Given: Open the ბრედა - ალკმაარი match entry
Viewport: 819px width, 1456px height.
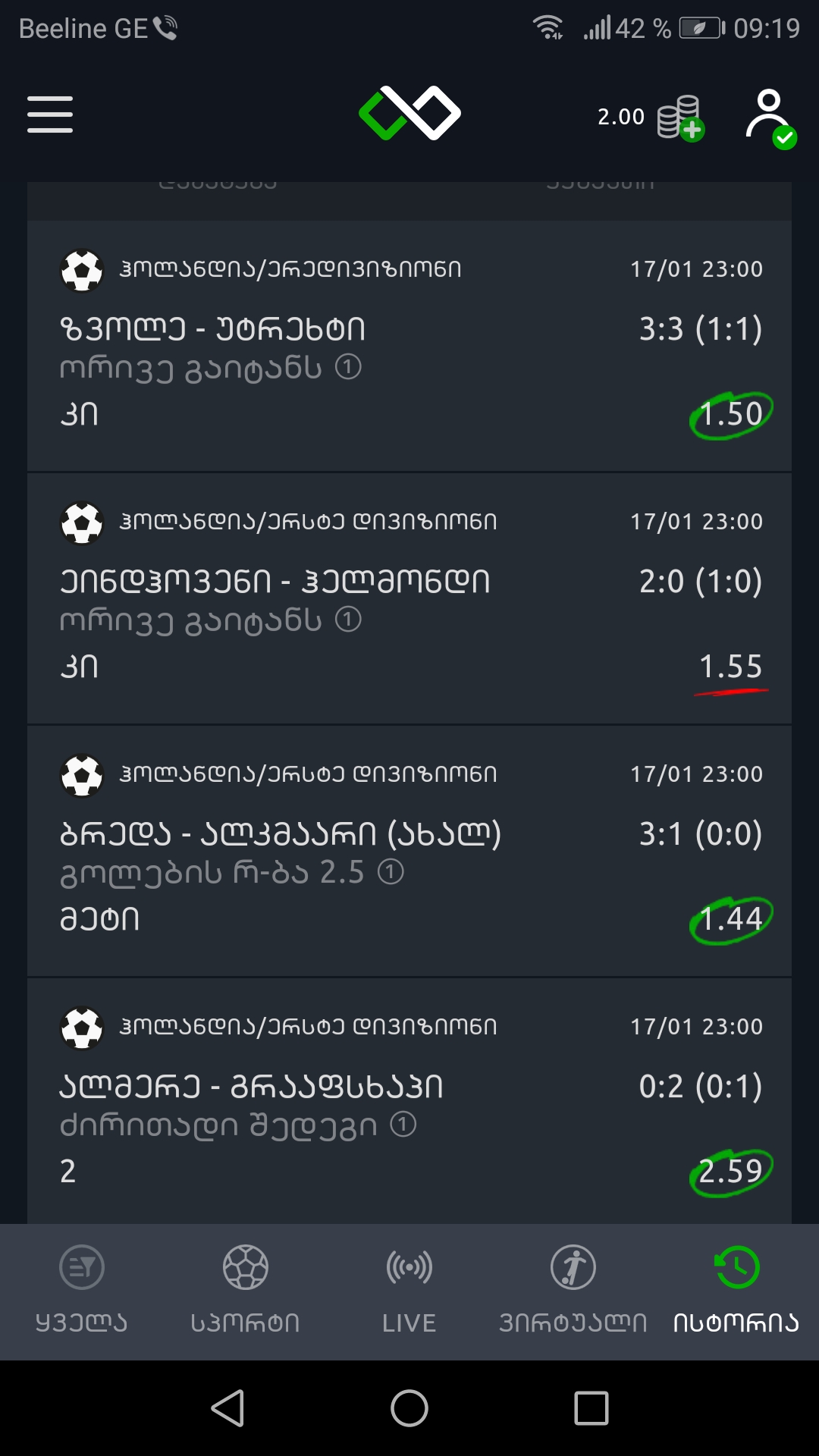Looking at the screenshot, I should (281, 834).
